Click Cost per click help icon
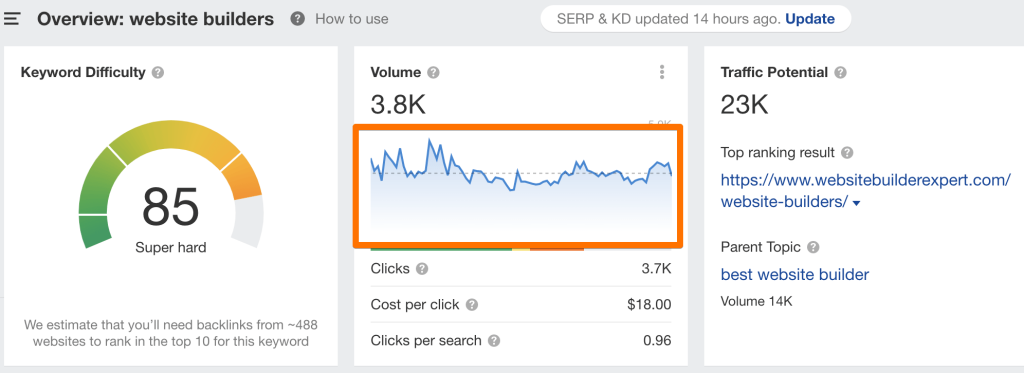Image resolution: width=1024 pixels, height=373 pixels. coord(472,304)
